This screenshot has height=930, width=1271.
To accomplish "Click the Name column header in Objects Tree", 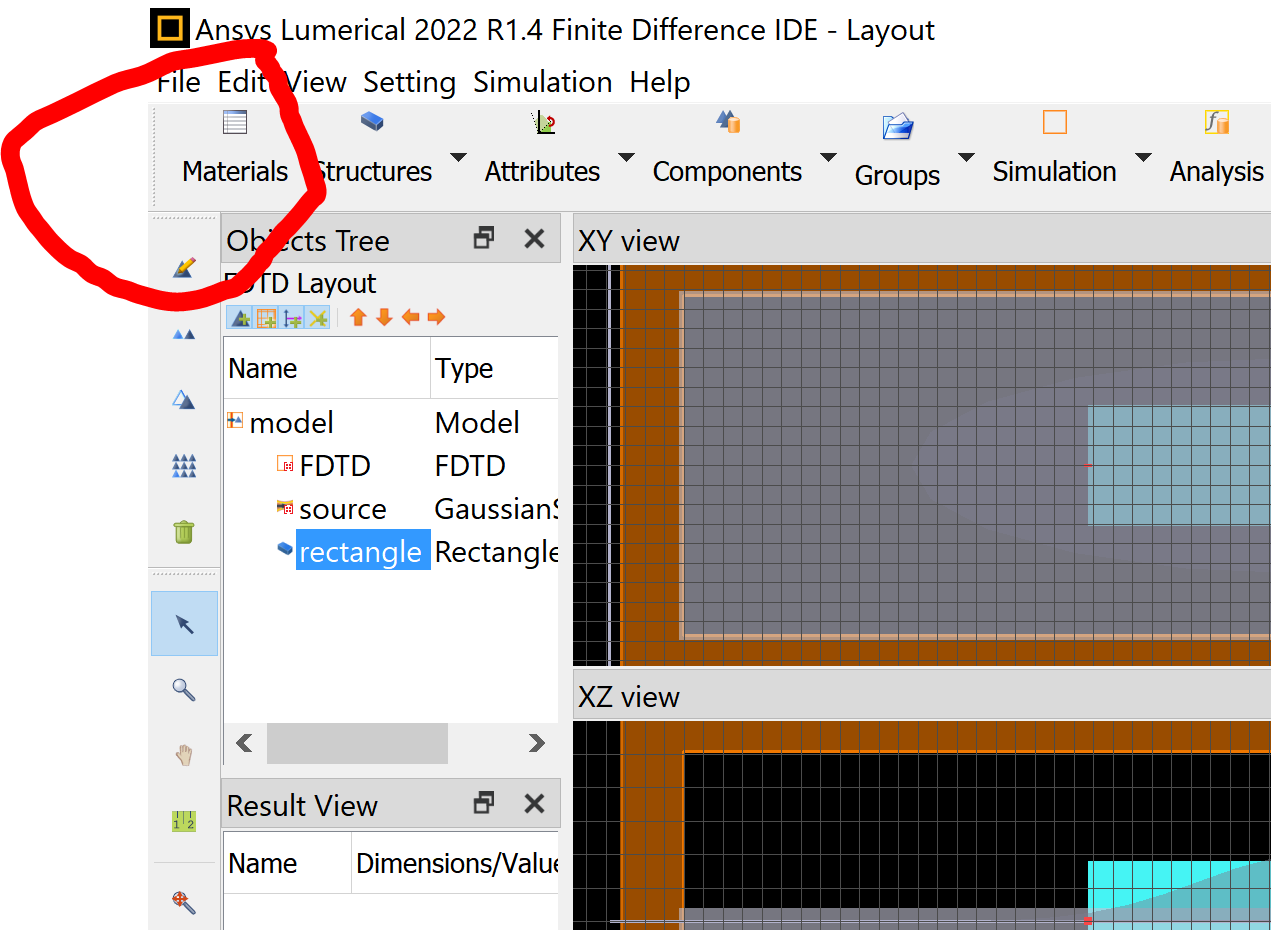I will [327, 369].
